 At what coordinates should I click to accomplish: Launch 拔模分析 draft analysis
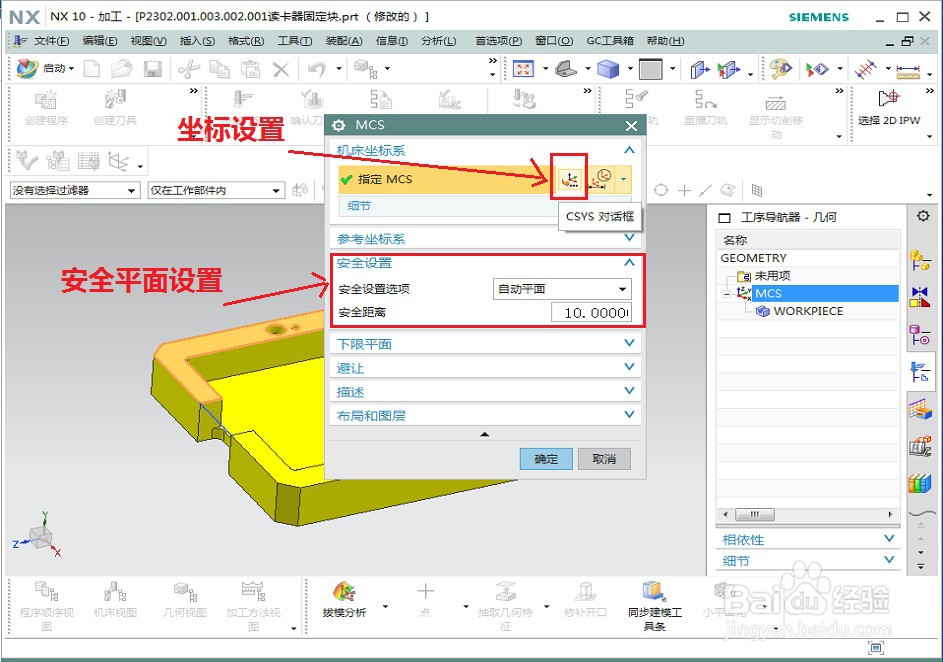pos(344,593)
